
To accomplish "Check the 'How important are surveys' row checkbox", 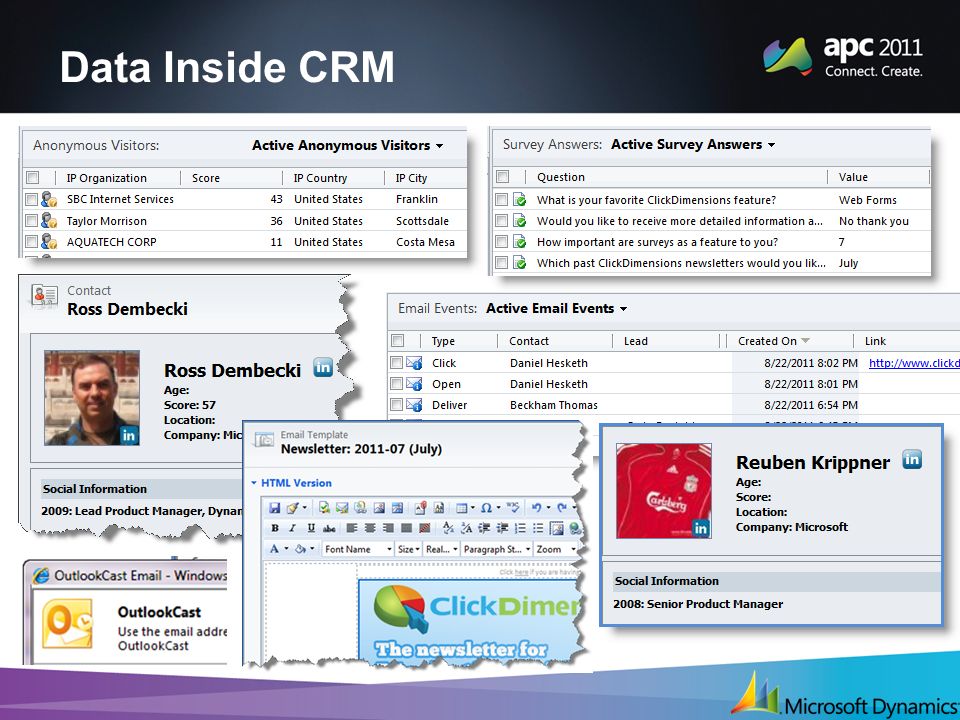I will coord(501,242).
